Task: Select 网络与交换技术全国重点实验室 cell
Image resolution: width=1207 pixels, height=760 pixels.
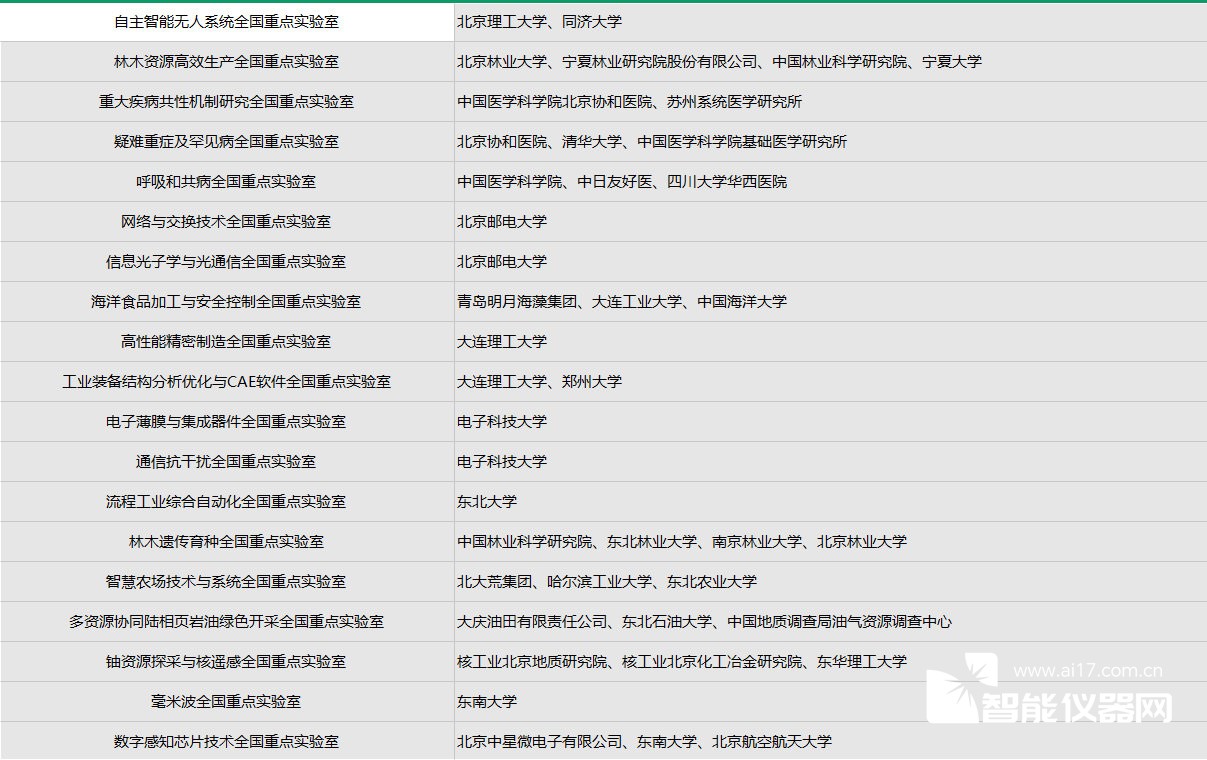Action: click(x=227, y=221)
